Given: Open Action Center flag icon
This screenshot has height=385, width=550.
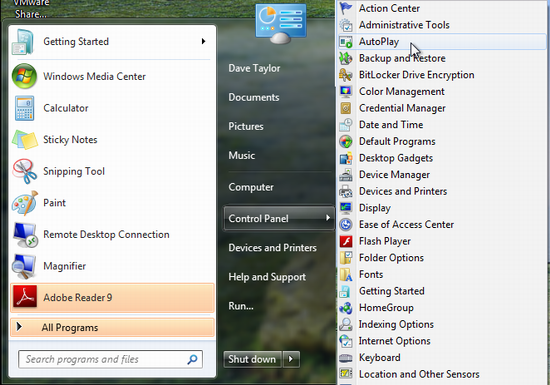Looking at the screenshot, I should (x=346, y=8).
